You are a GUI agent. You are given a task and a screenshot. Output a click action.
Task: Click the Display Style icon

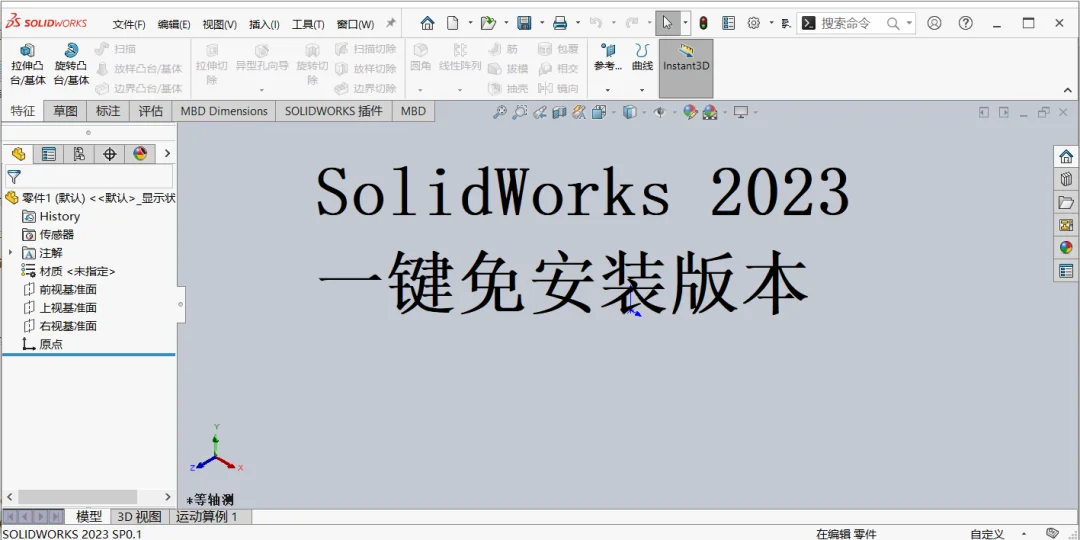(629, 112)
